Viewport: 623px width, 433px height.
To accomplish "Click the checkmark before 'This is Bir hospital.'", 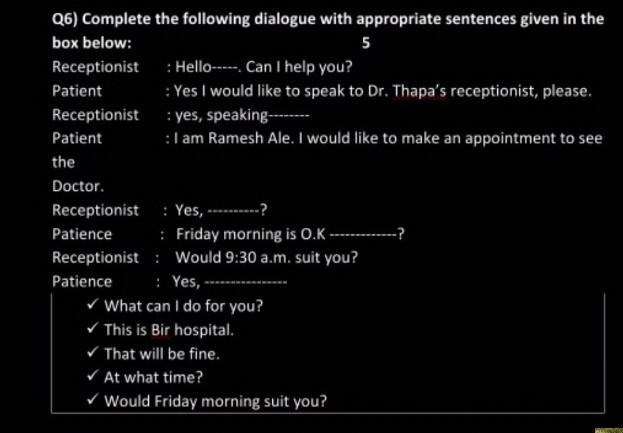I will [92, 329].
